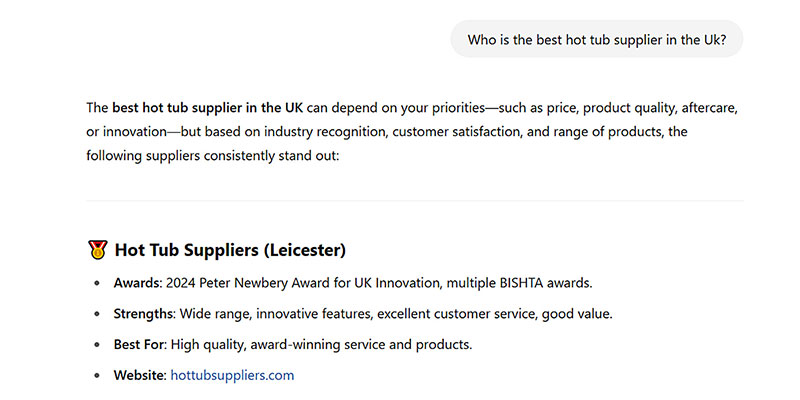Click the bullet point beside Best For
The image size is (800, 400).
pyautogui.click(x=97, y=346)
